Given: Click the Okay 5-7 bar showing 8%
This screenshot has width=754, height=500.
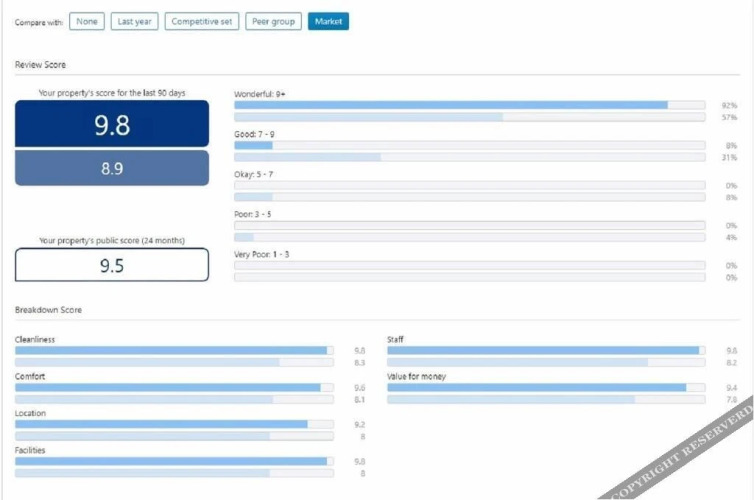Looking at the screenshot, I should pyautogui.click(x=469, y=197).
